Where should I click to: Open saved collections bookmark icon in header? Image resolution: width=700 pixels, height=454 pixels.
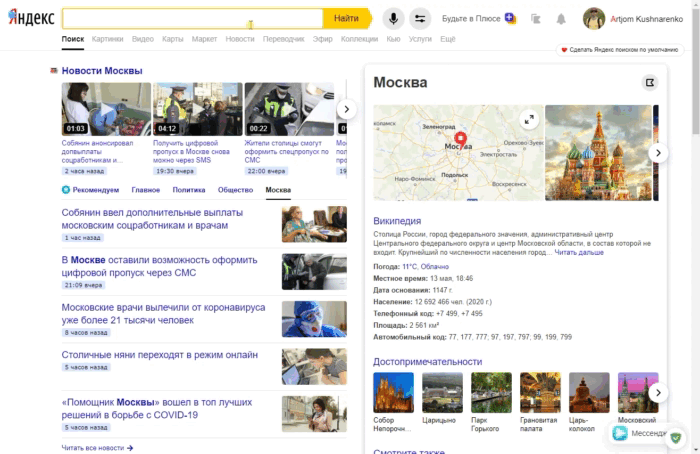535,19
